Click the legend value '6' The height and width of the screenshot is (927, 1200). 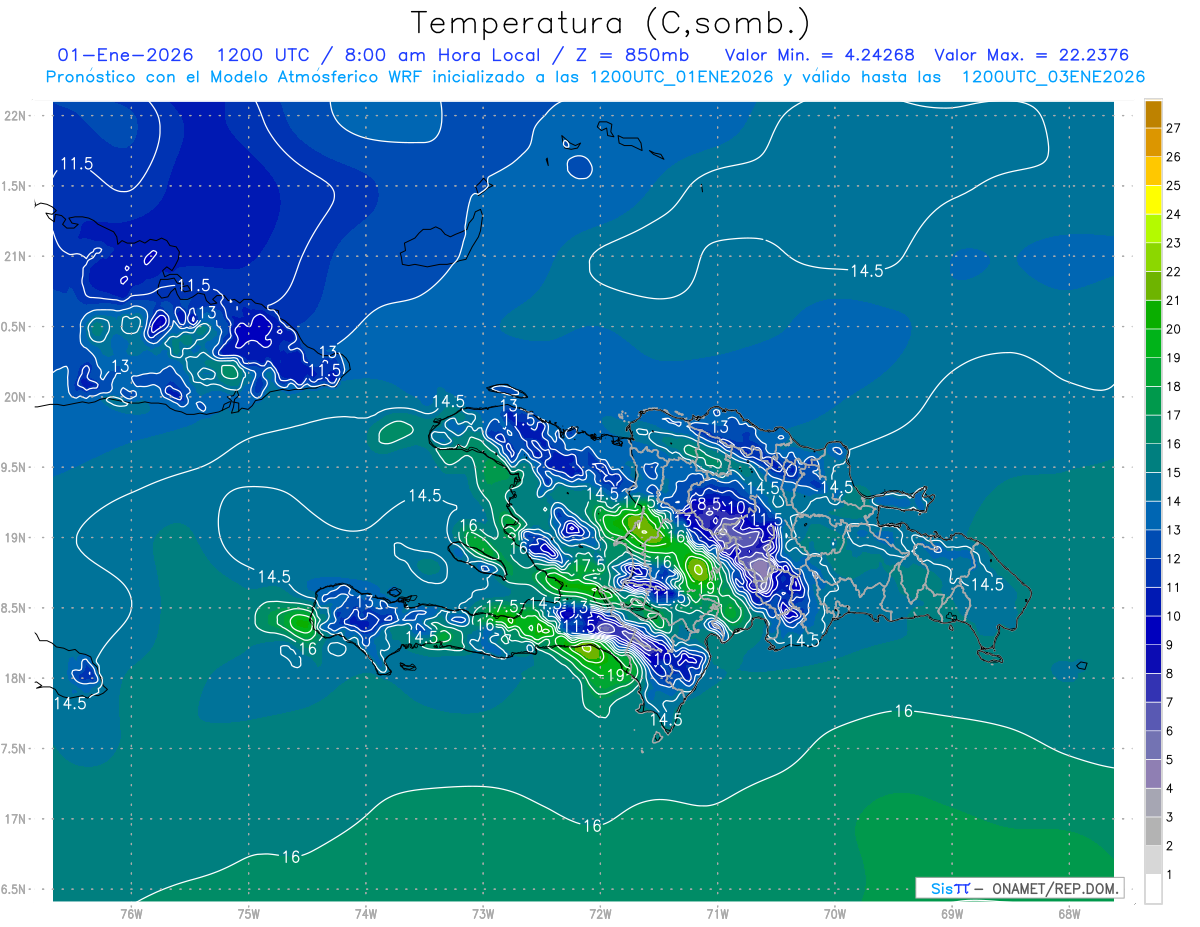coord(1170,731)
